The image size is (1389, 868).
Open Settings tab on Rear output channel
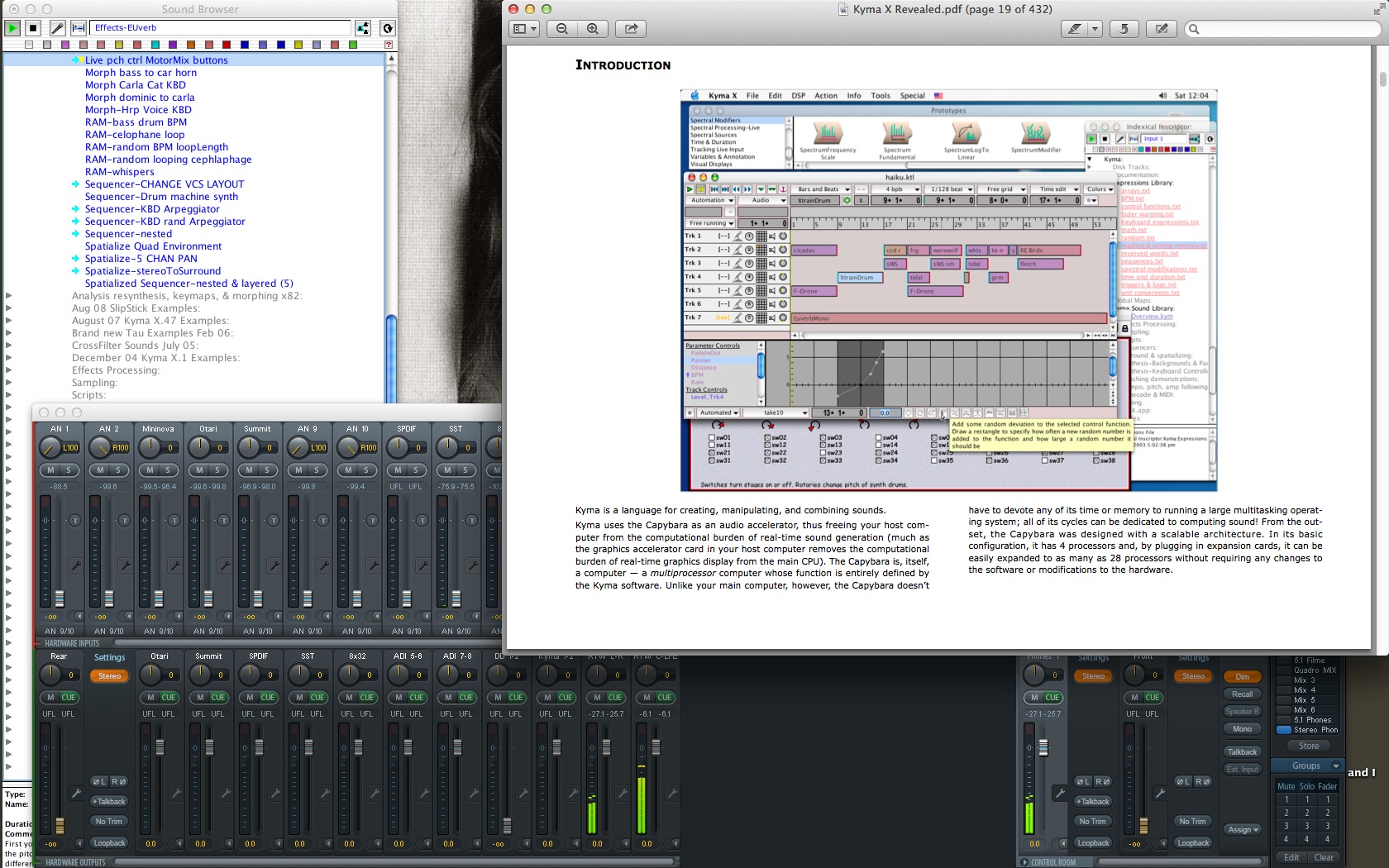coord(110,658)
